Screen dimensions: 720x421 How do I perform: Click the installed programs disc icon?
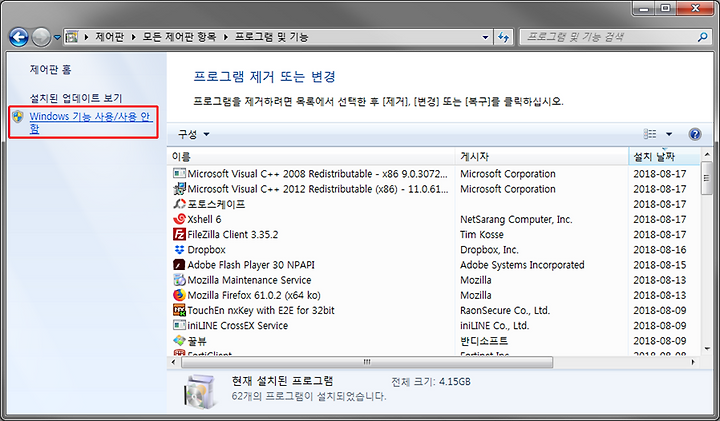200,391
